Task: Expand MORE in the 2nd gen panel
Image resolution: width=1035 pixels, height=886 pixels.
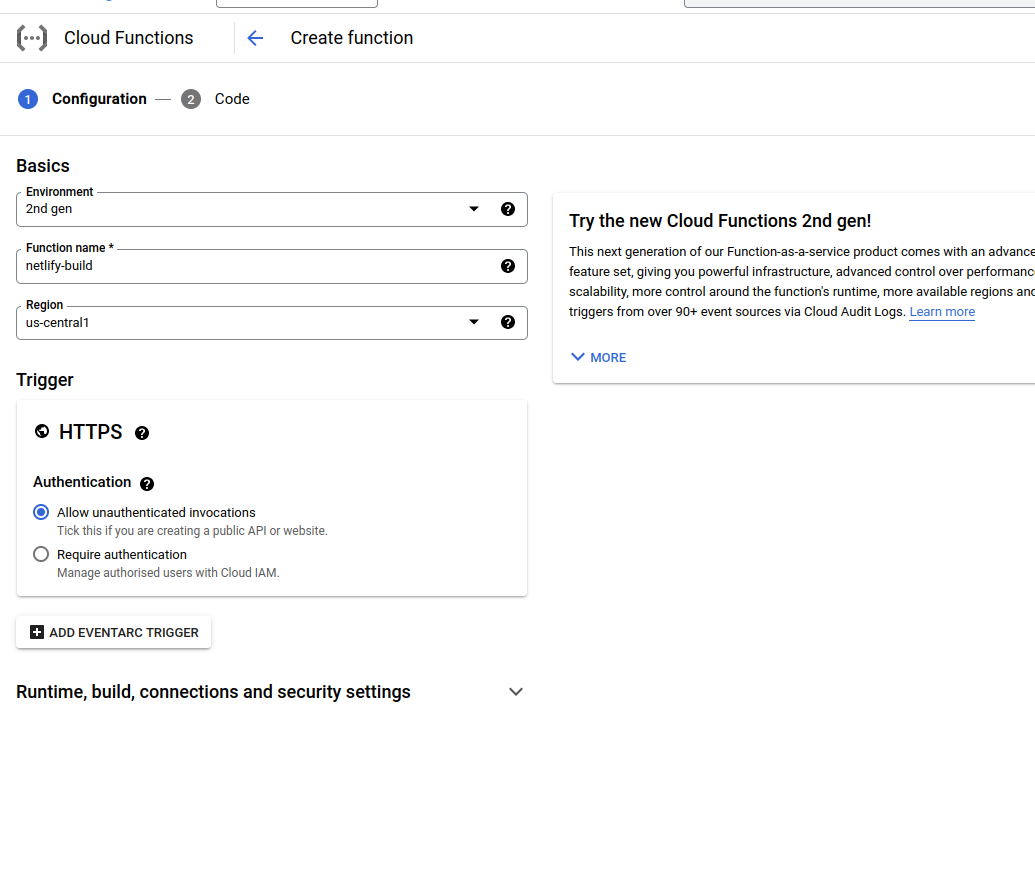Action: (598, 357)
